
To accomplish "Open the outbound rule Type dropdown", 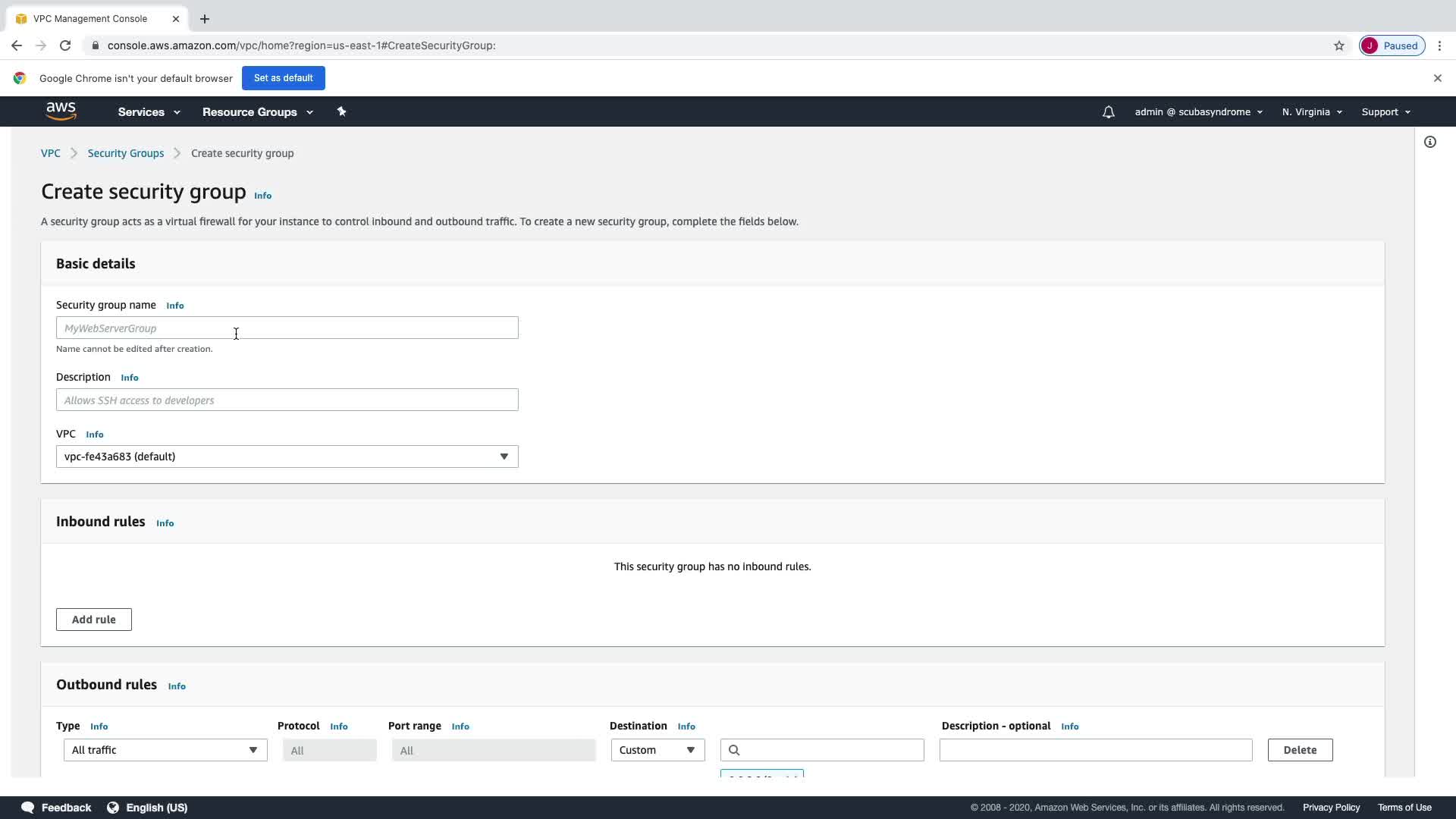I will coord(165,750).
